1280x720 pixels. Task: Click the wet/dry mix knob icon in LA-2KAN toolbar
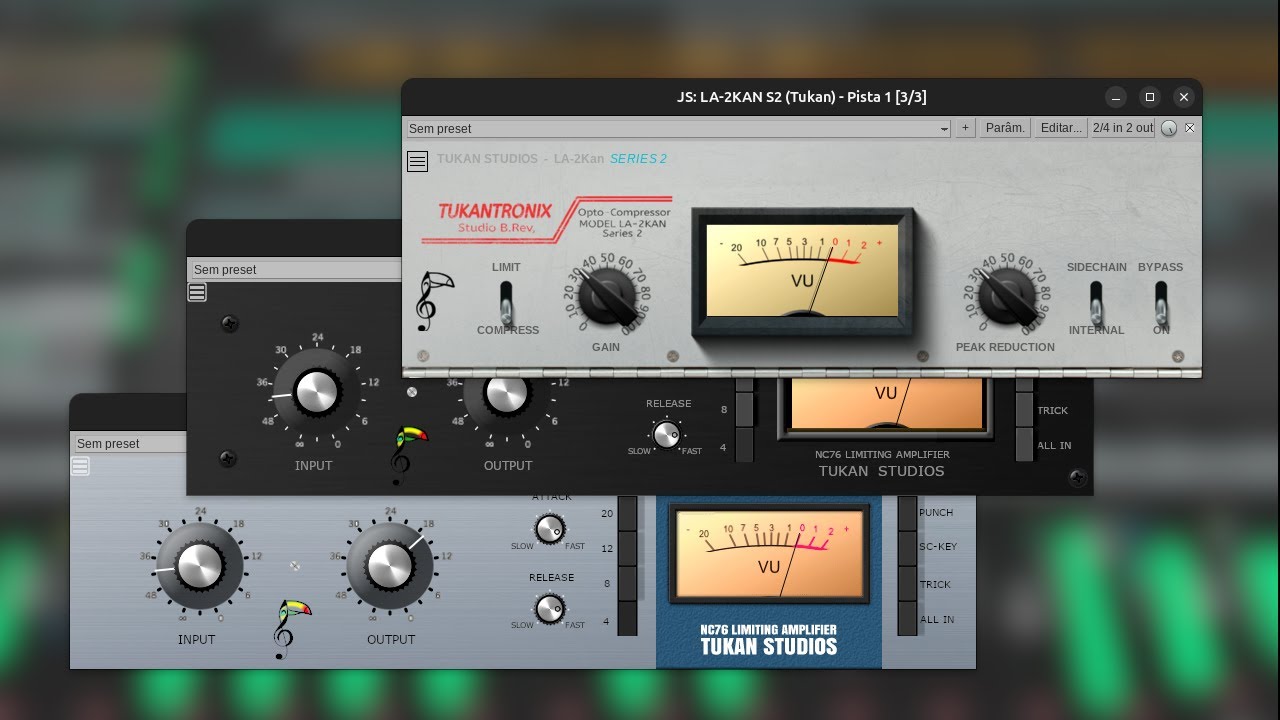(x=1169, y=128)
